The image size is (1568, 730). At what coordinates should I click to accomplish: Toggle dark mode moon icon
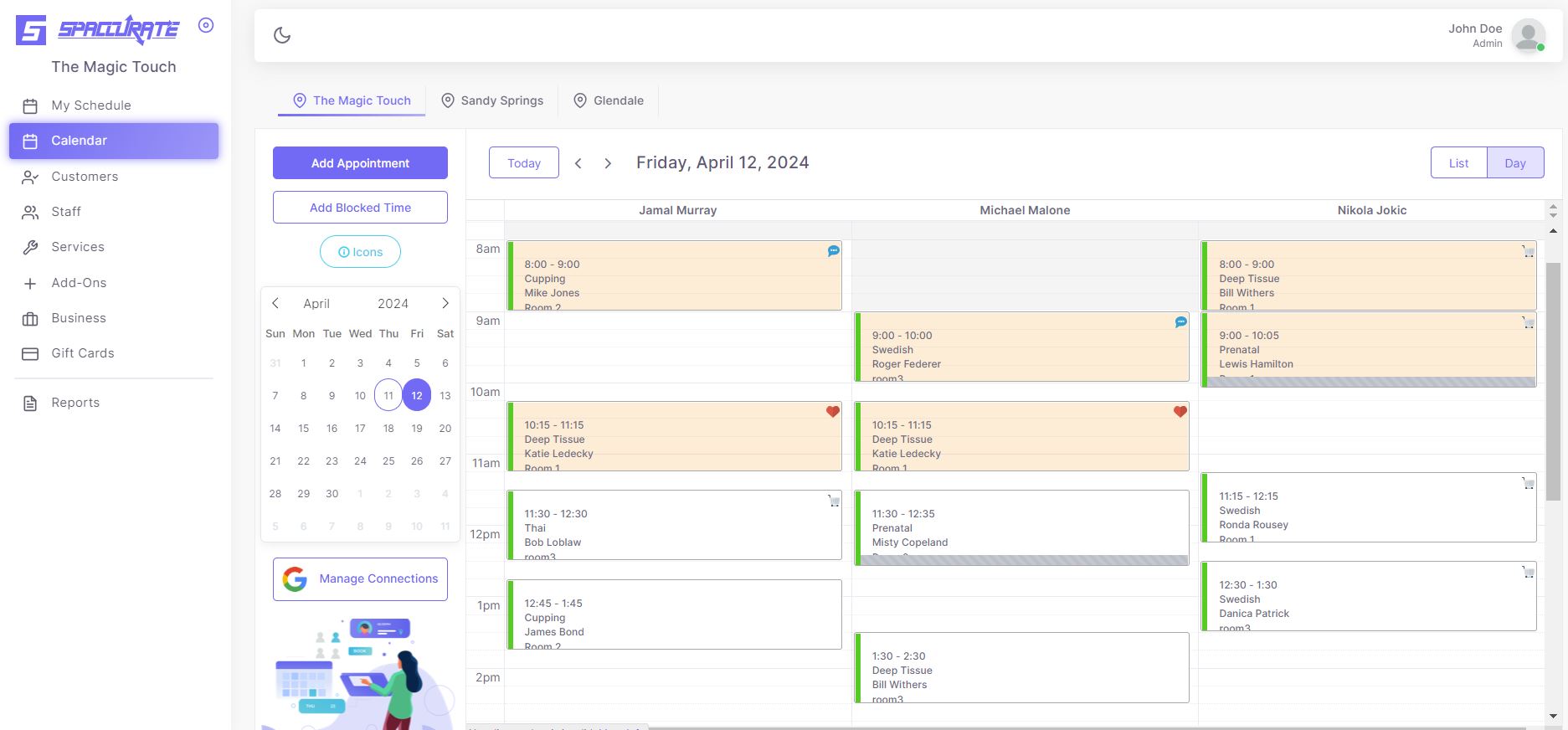pos(282,35)
